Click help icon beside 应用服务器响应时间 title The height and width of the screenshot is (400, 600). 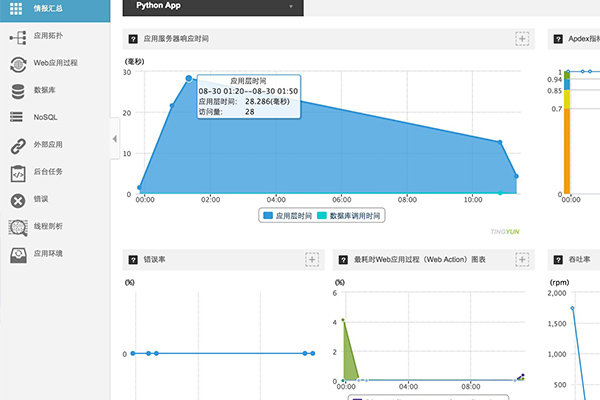[x=132, y=39]
